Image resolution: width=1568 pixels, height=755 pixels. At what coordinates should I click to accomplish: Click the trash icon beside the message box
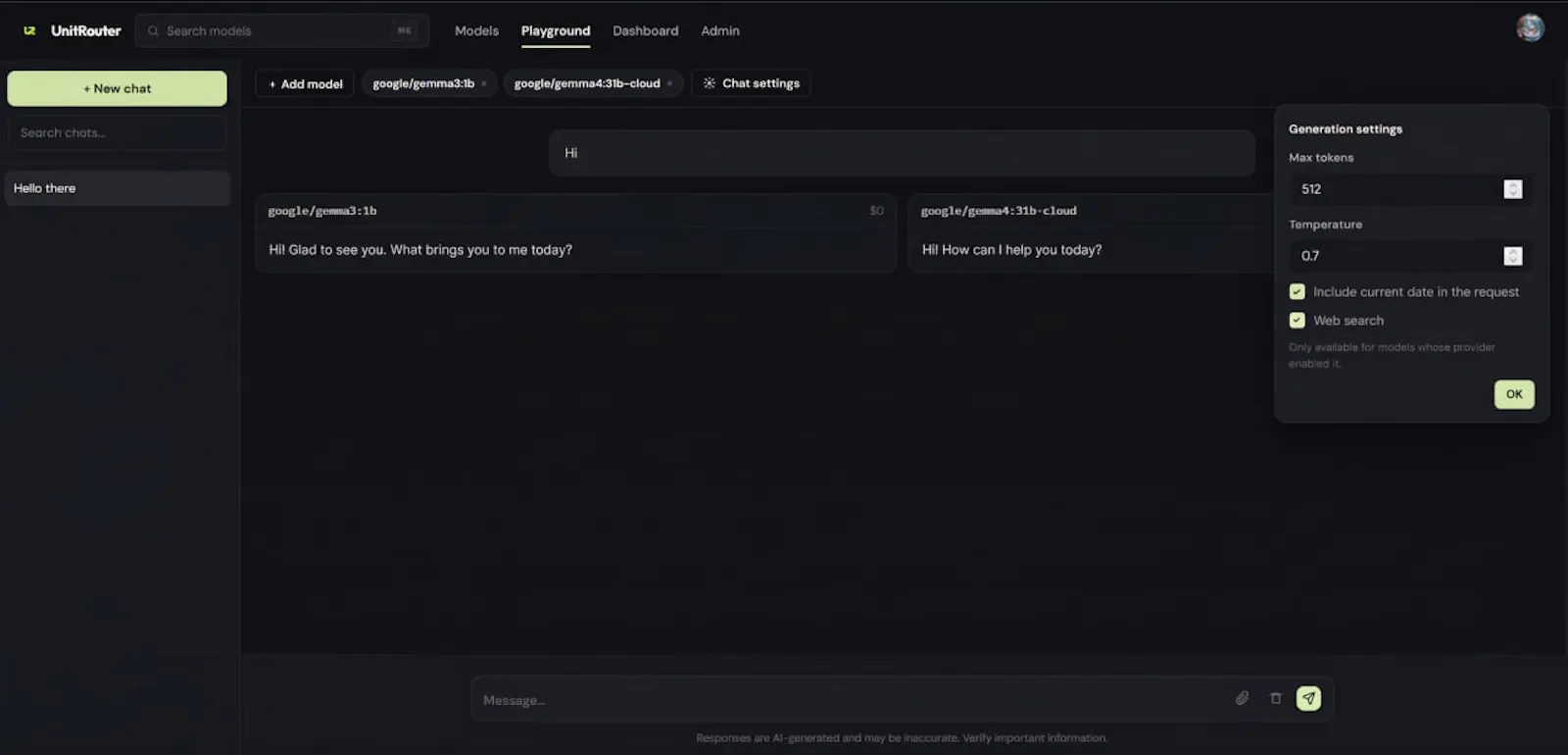[1275, 698]
